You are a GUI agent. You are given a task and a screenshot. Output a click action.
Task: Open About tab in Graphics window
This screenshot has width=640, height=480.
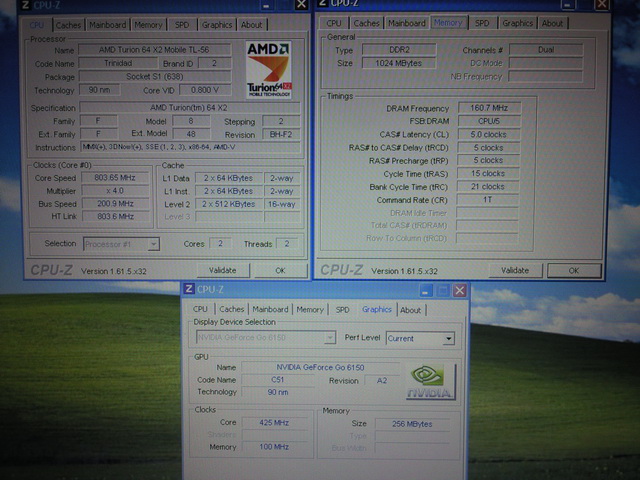(x=410, y=310)
